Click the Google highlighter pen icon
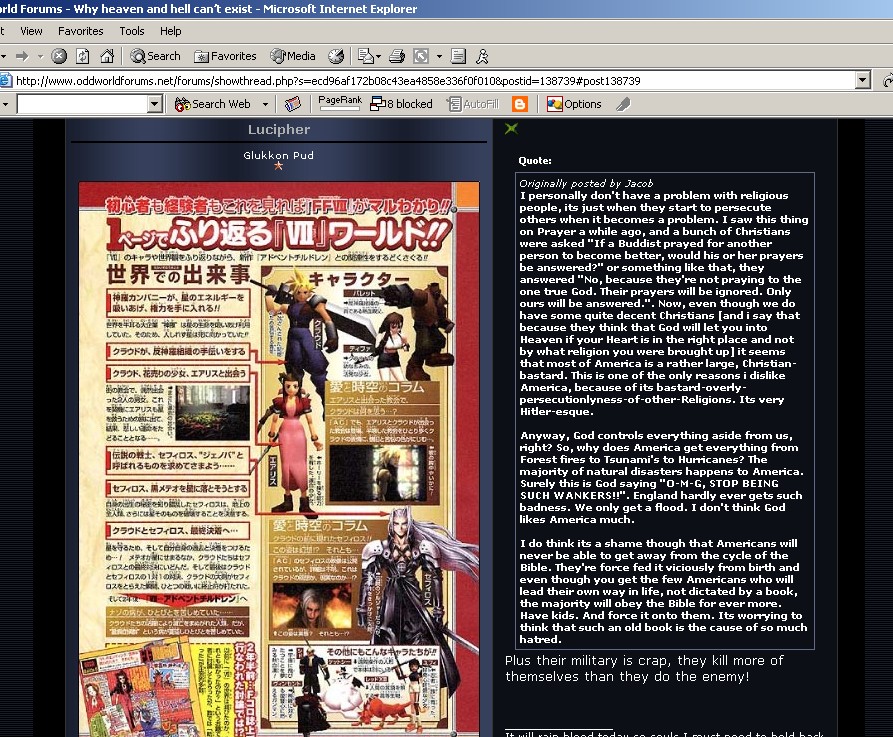893x737 pixels. [623, 104]
